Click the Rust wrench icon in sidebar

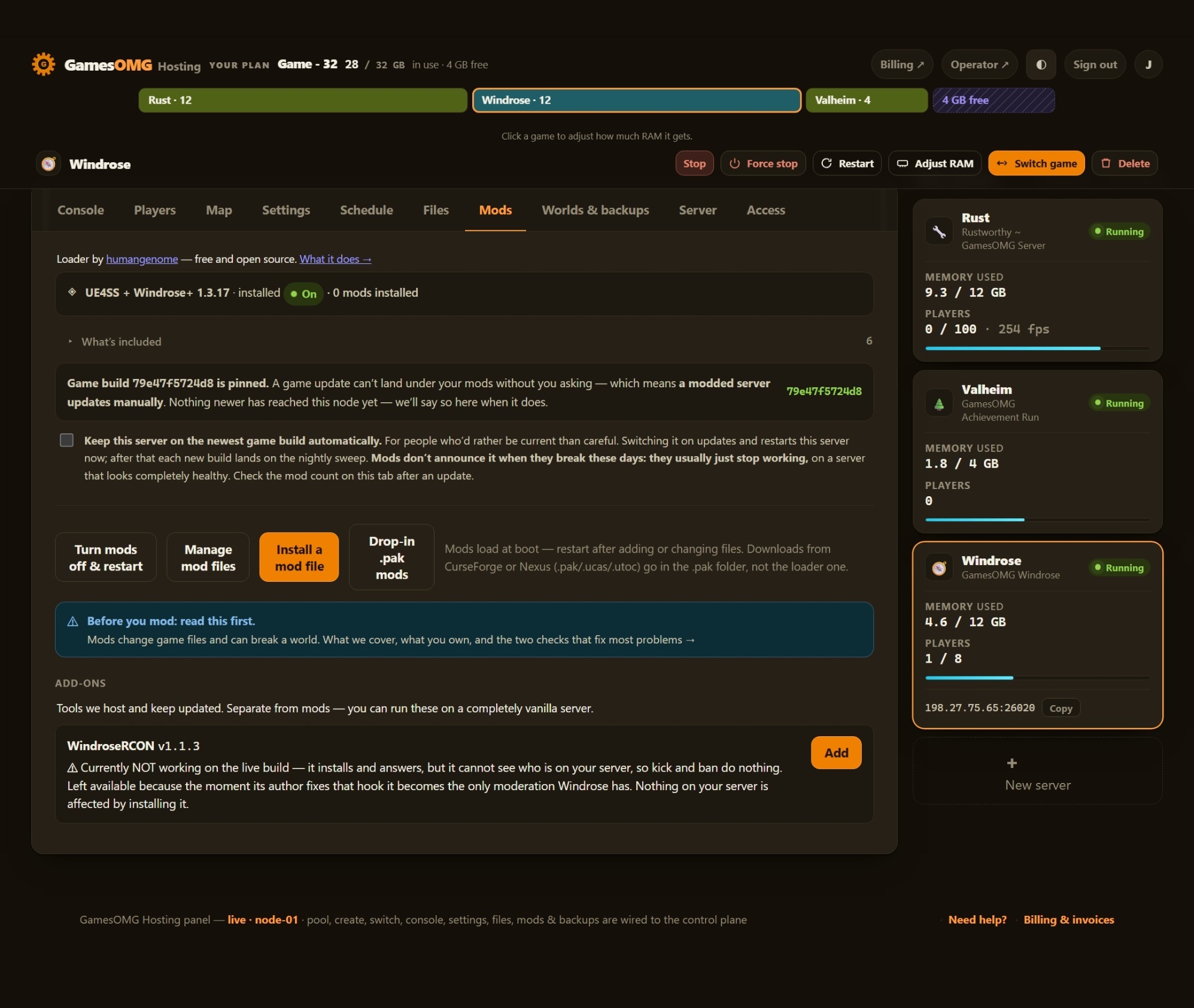(x=939, y=231)
